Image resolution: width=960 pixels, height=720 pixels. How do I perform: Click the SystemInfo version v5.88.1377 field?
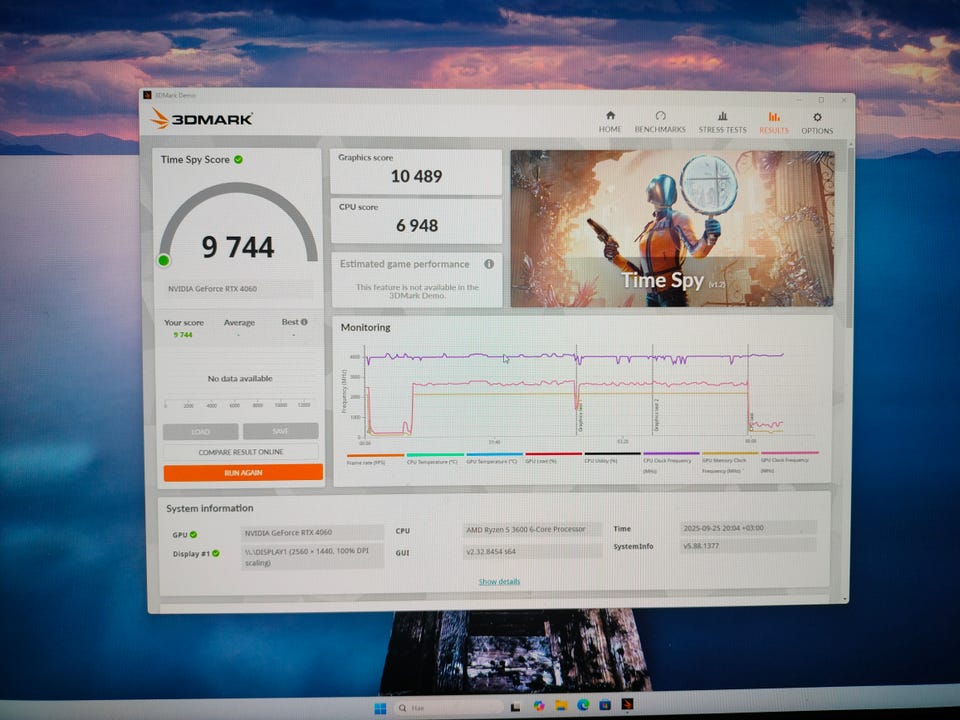click(x=748, y=546)
